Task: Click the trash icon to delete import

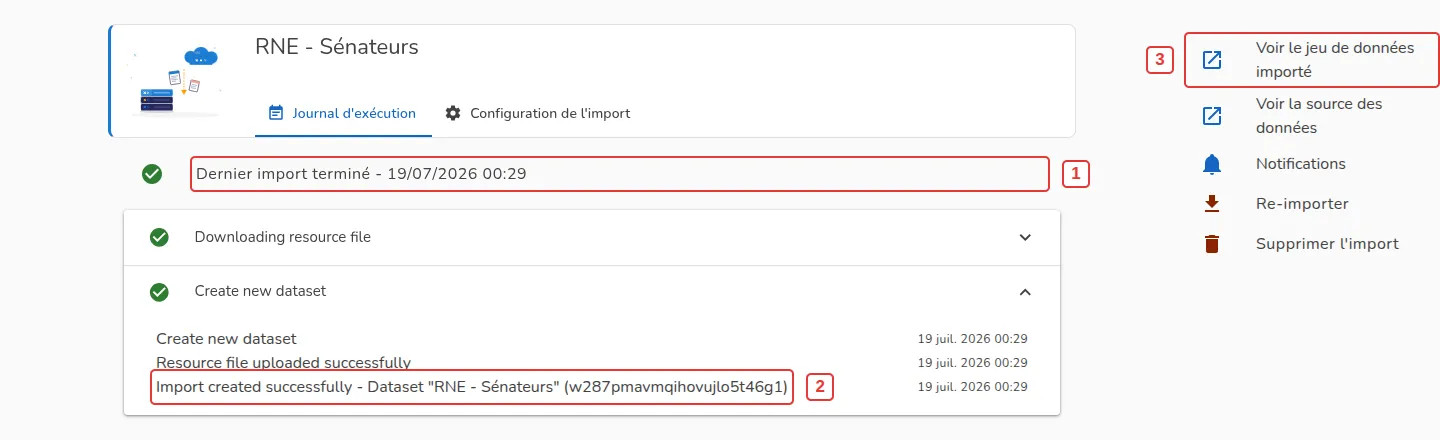Action: tap(1211, 244)
